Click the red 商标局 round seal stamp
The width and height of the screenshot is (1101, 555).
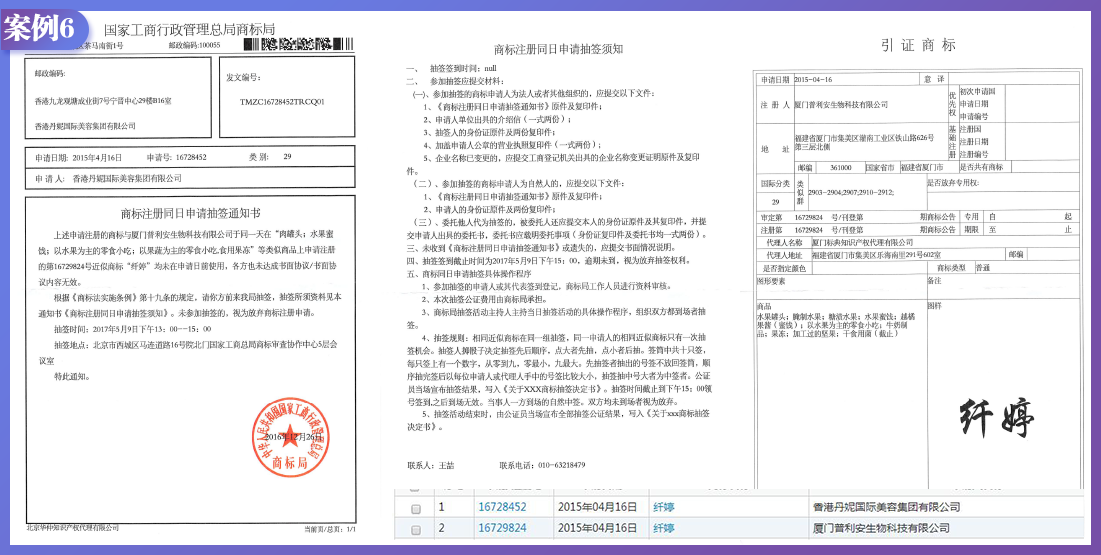click(289, 437)
